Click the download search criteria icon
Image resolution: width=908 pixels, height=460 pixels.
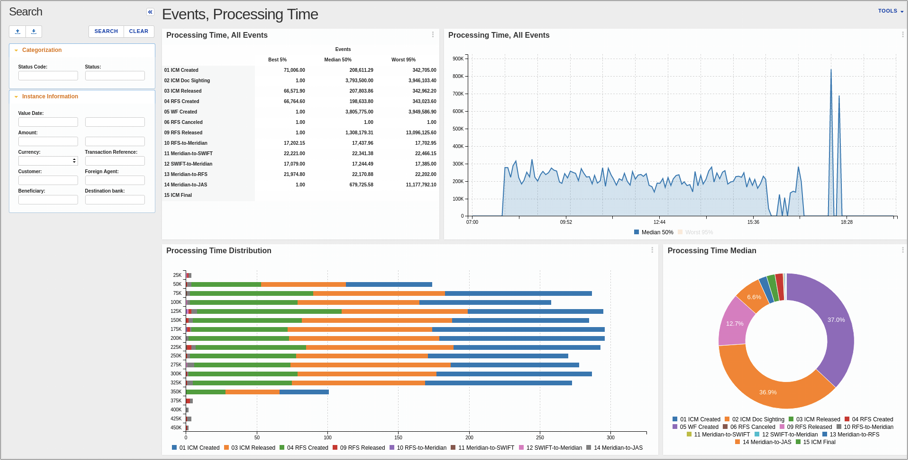(34, 31)
